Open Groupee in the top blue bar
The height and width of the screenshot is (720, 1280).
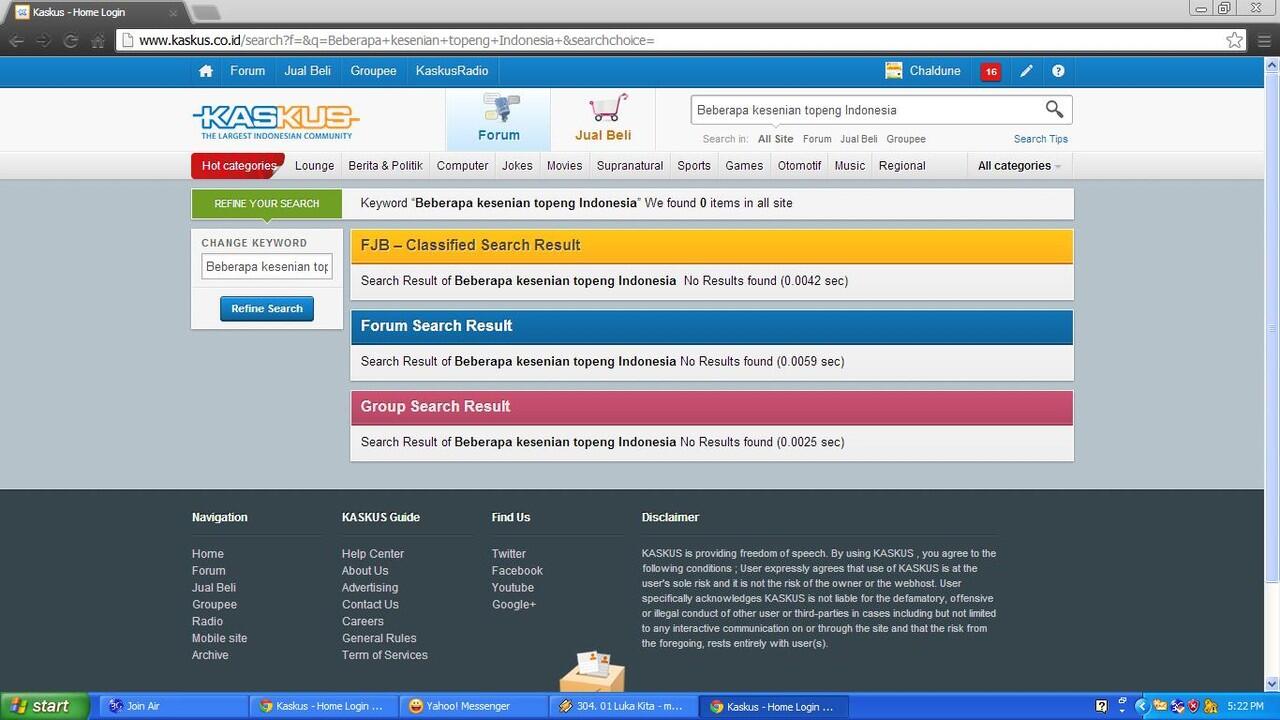(x=373, y=71)
